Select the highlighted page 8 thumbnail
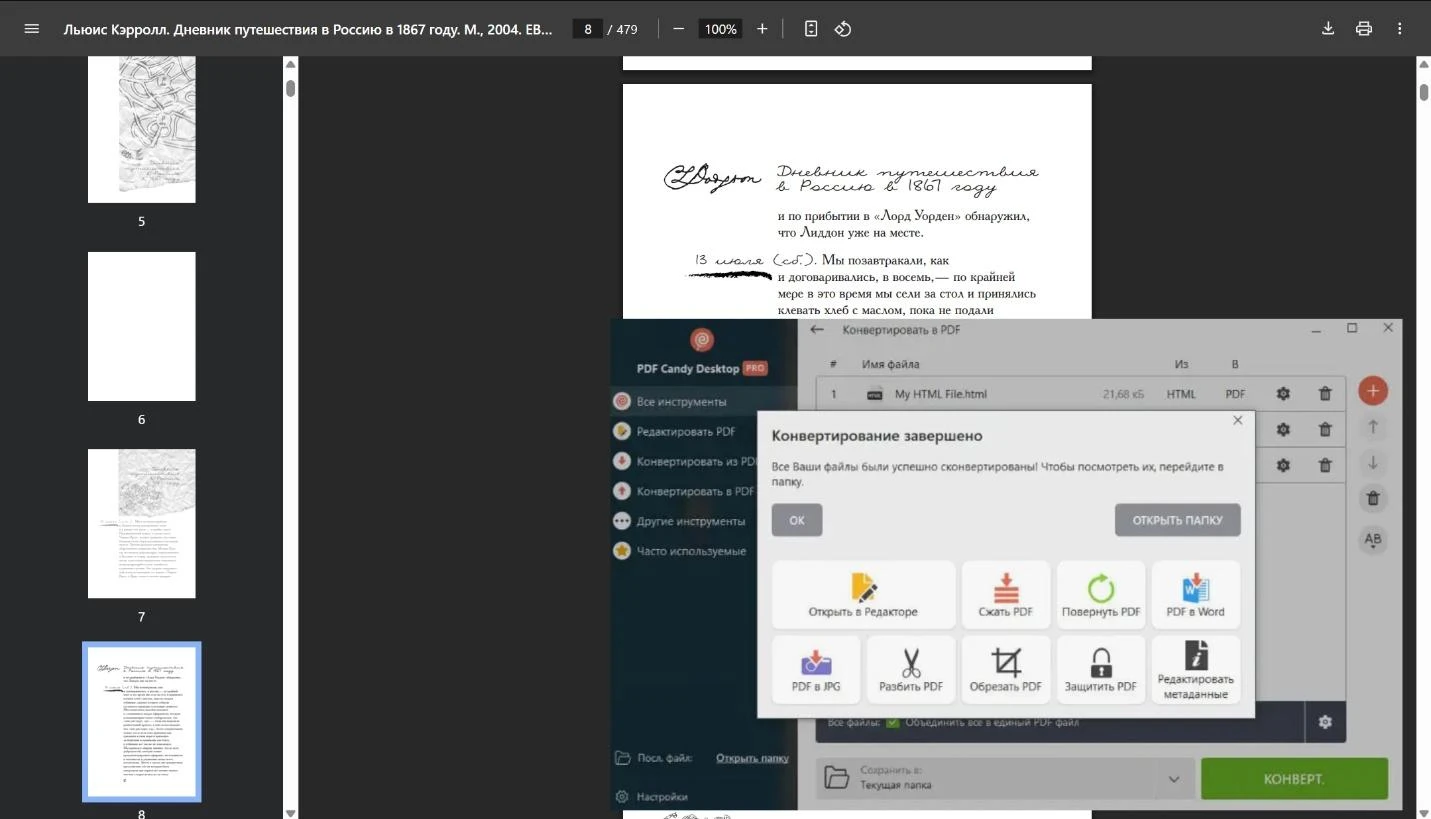 point(141,721)
